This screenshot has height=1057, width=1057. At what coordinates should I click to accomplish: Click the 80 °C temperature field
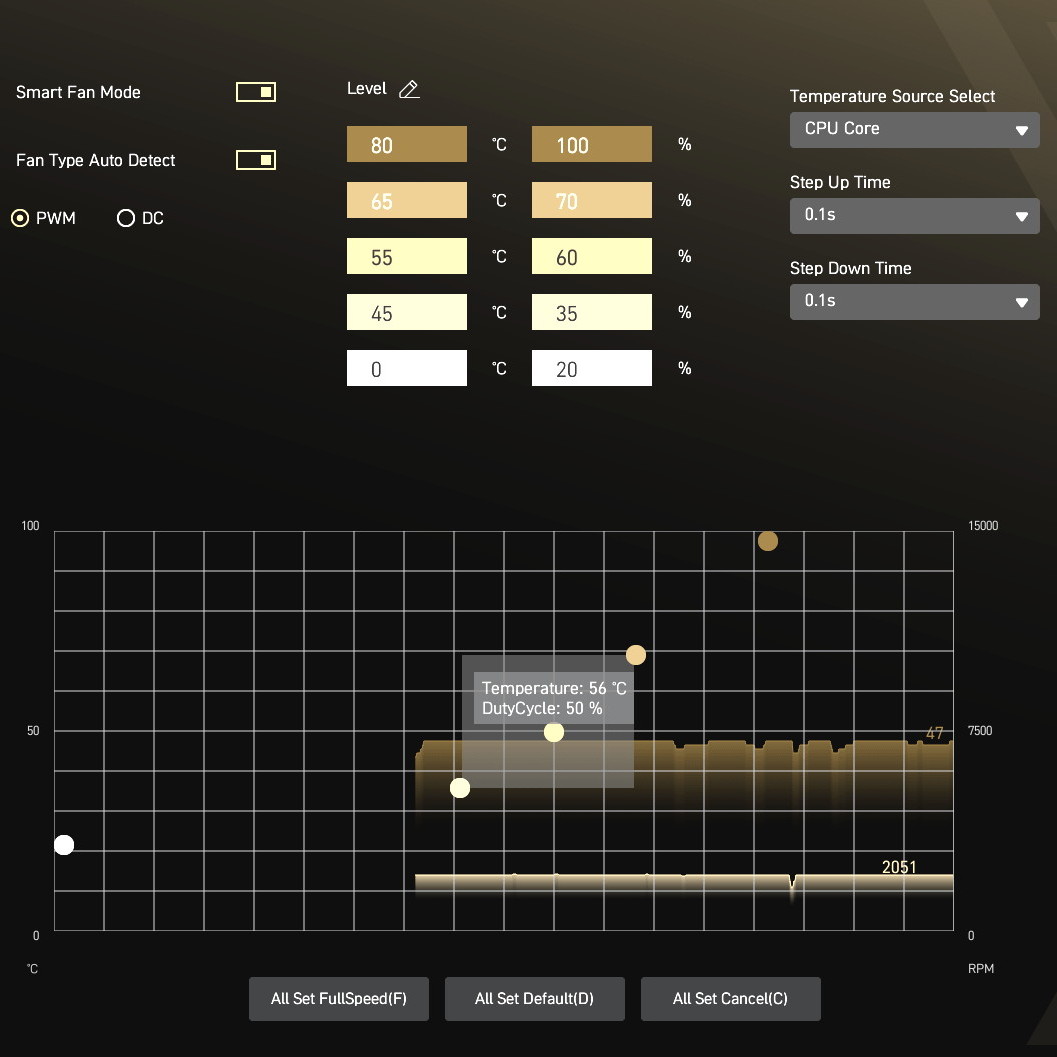click(x=406, y=145)
